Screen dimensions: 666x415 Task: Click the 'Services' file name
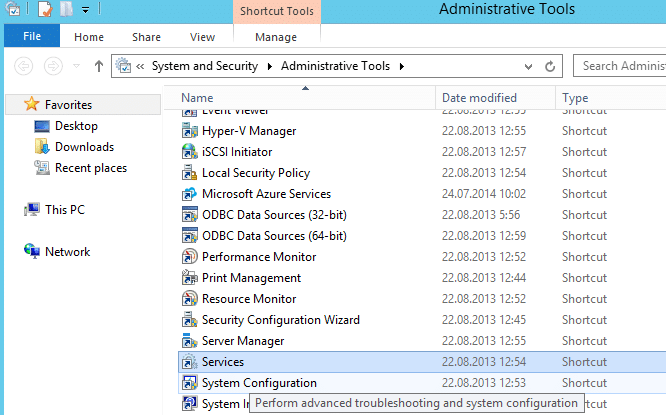(223, 362)
